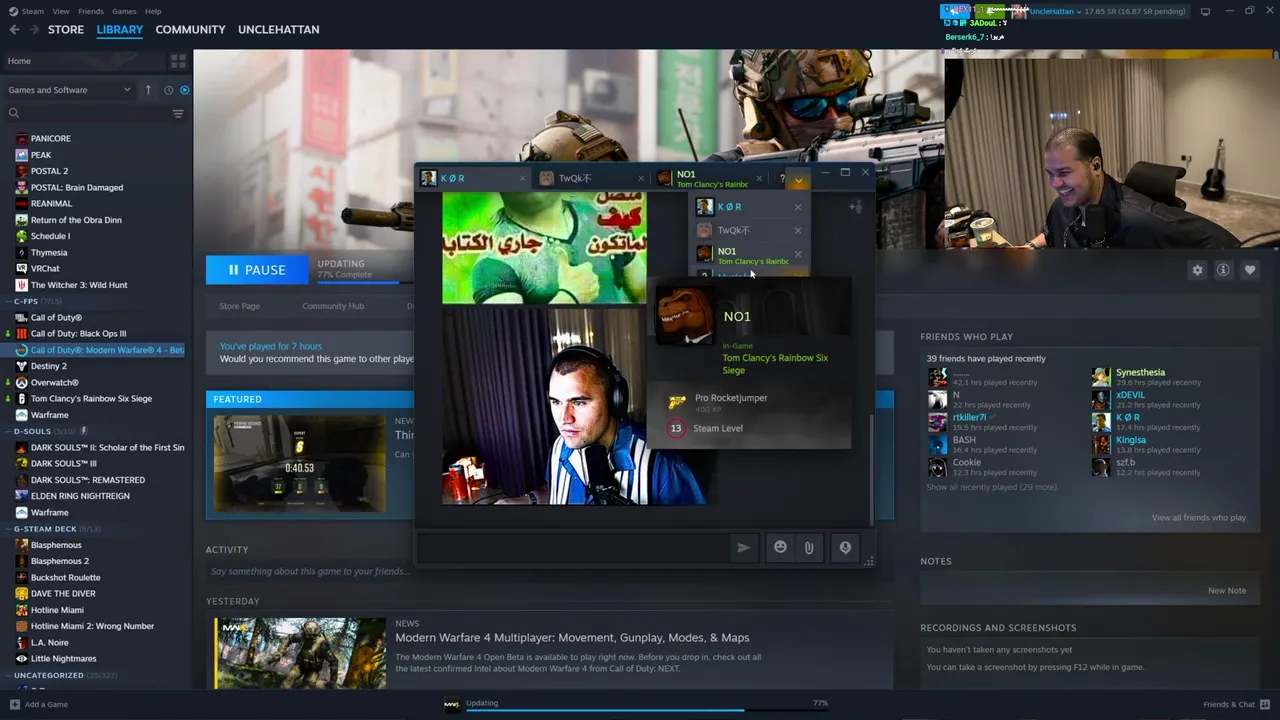This screenshot has height=720, width=1280.
Task: Open Friends & Chat icon
Action: tap(1265, 704)
